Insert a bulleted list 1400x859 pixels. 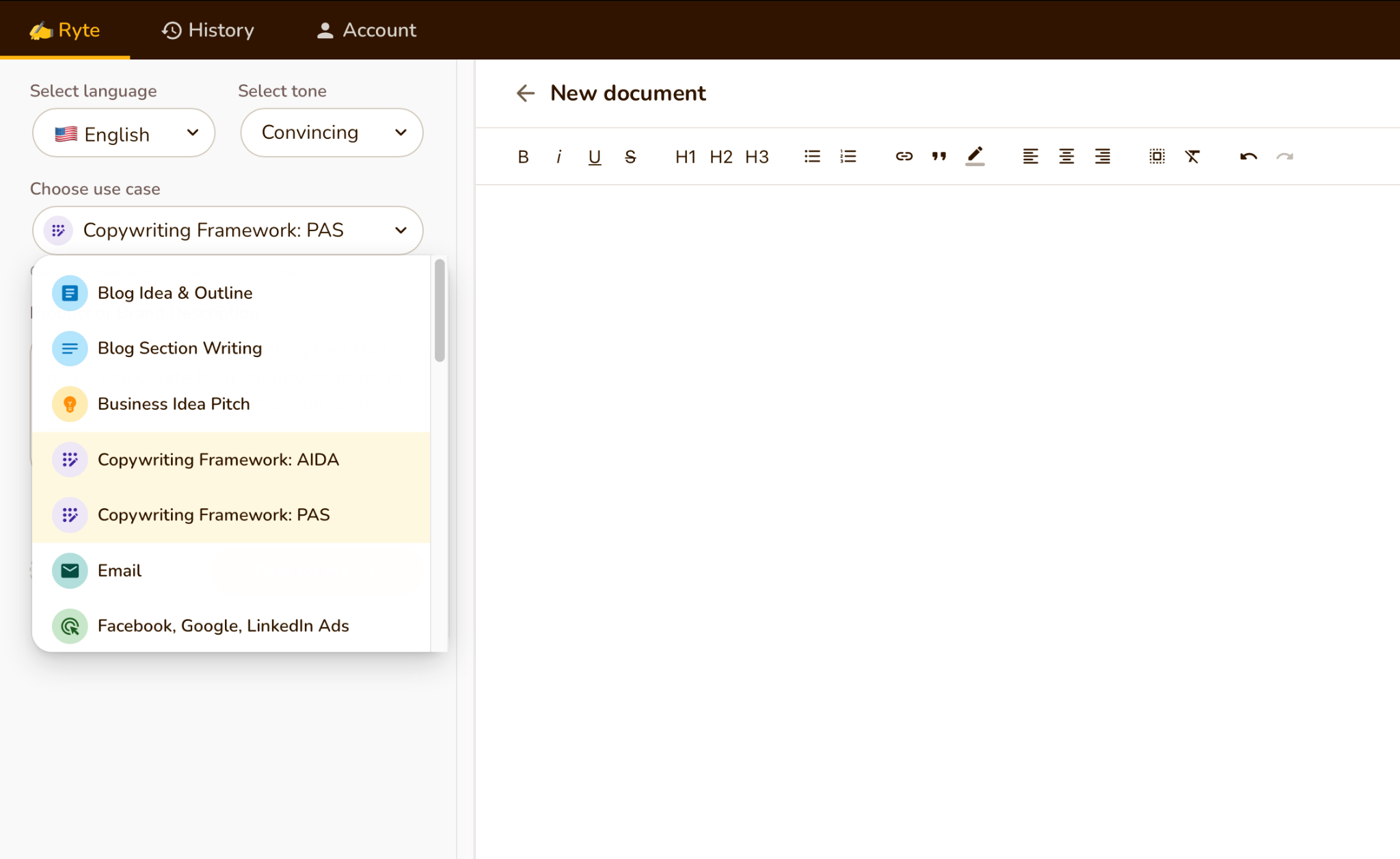[x=812, y=157]
